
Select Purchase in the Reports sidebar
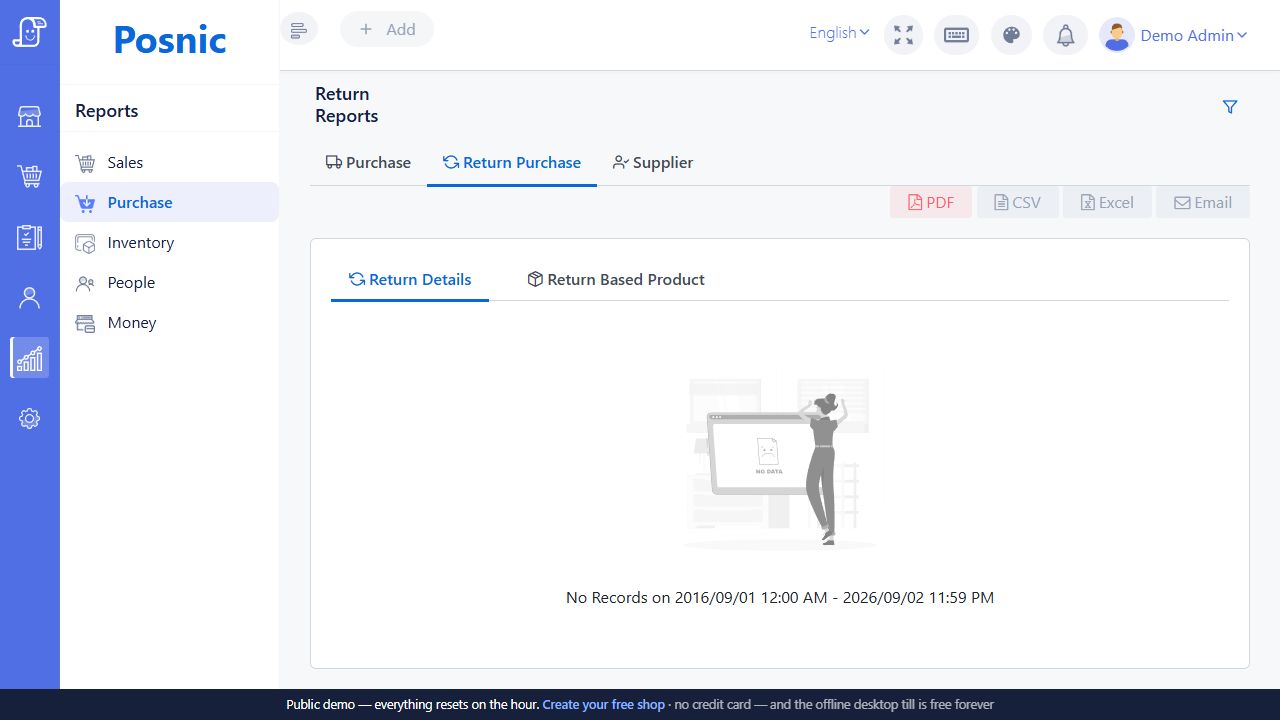169,202
